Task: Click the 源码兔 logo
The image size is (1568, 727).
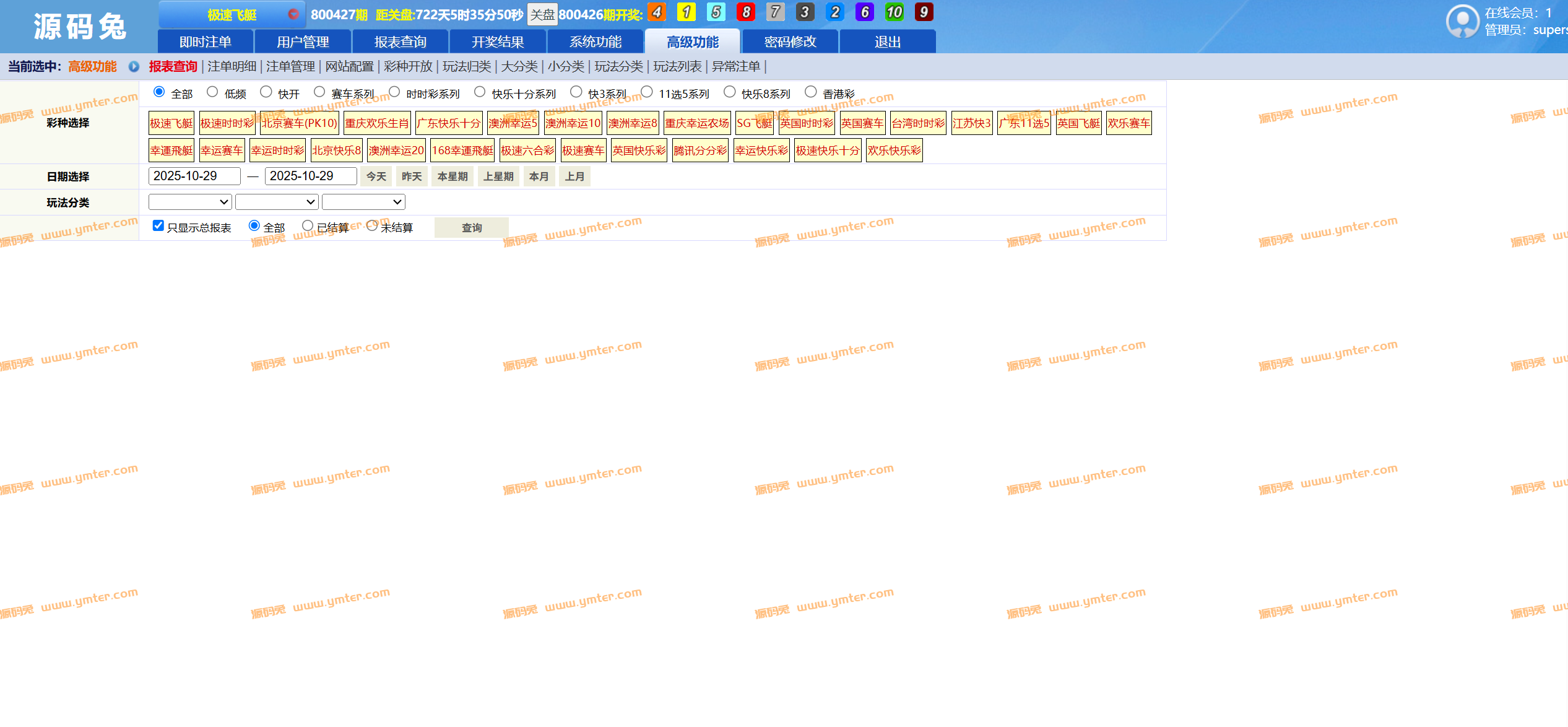Action: point(79,27)
